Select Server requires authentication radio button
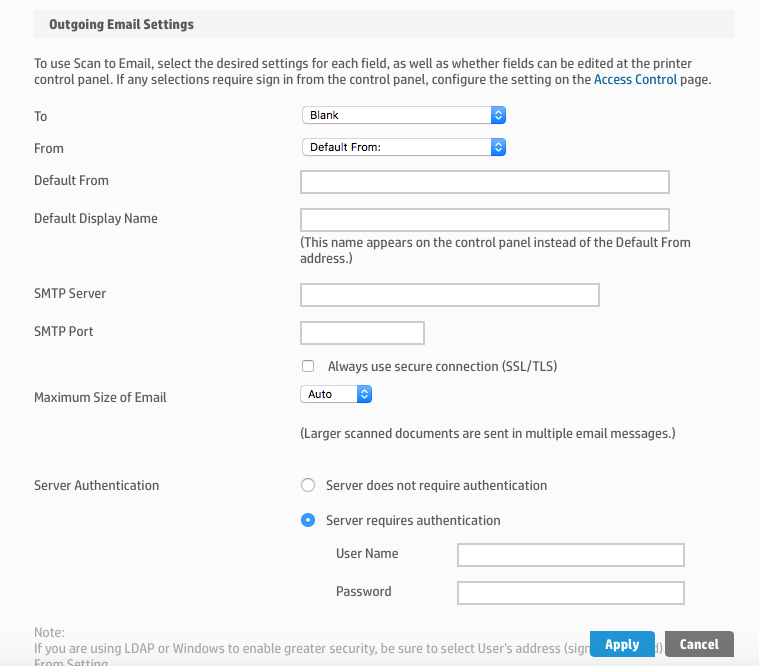Viewport: 759px width, 666px height. (308, 520)
